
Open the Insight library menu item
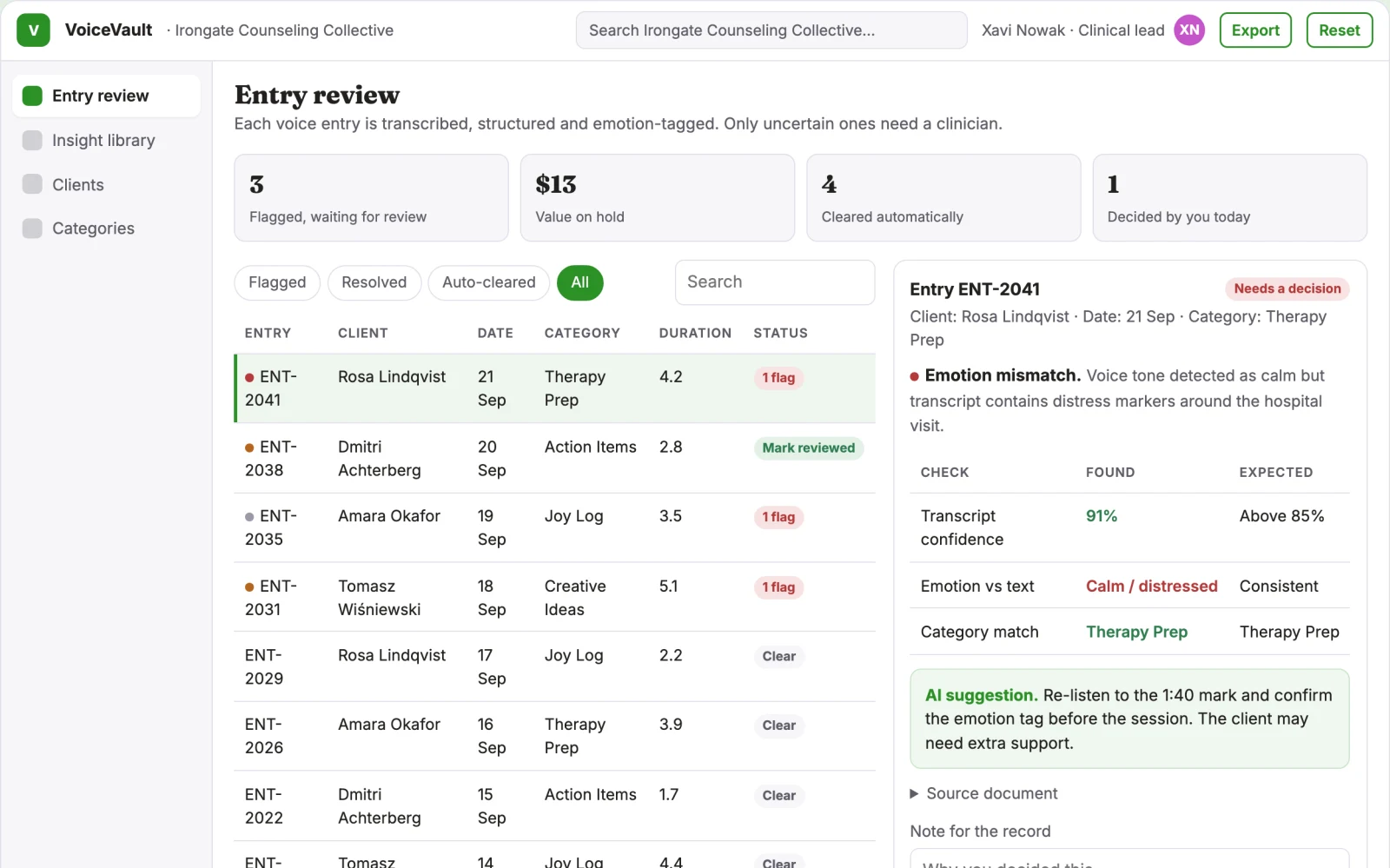[106, 140]
